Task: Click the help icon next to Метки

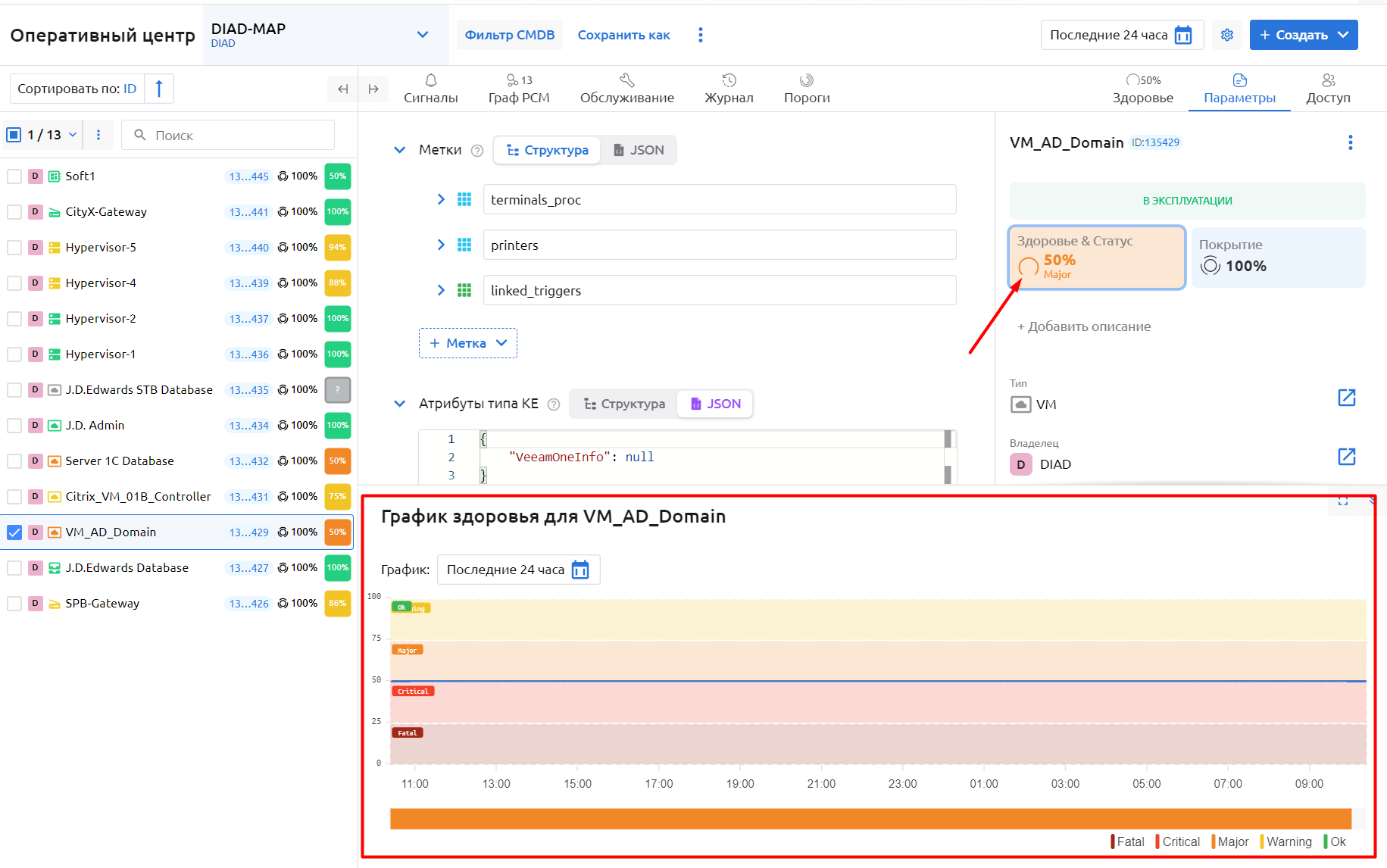Action: (x=477, y=151)
